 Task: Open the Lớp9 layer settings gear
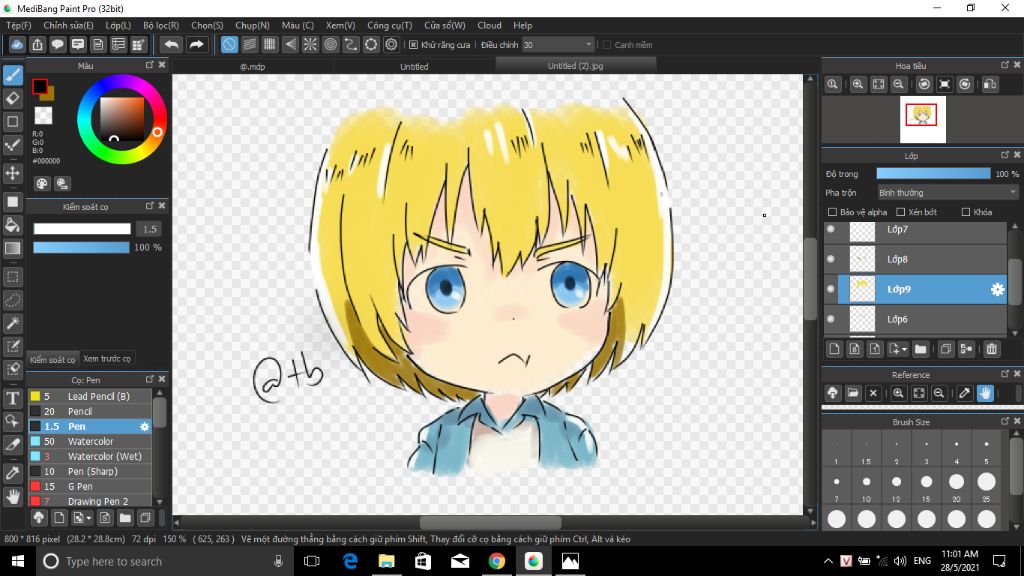click(997, 289)
